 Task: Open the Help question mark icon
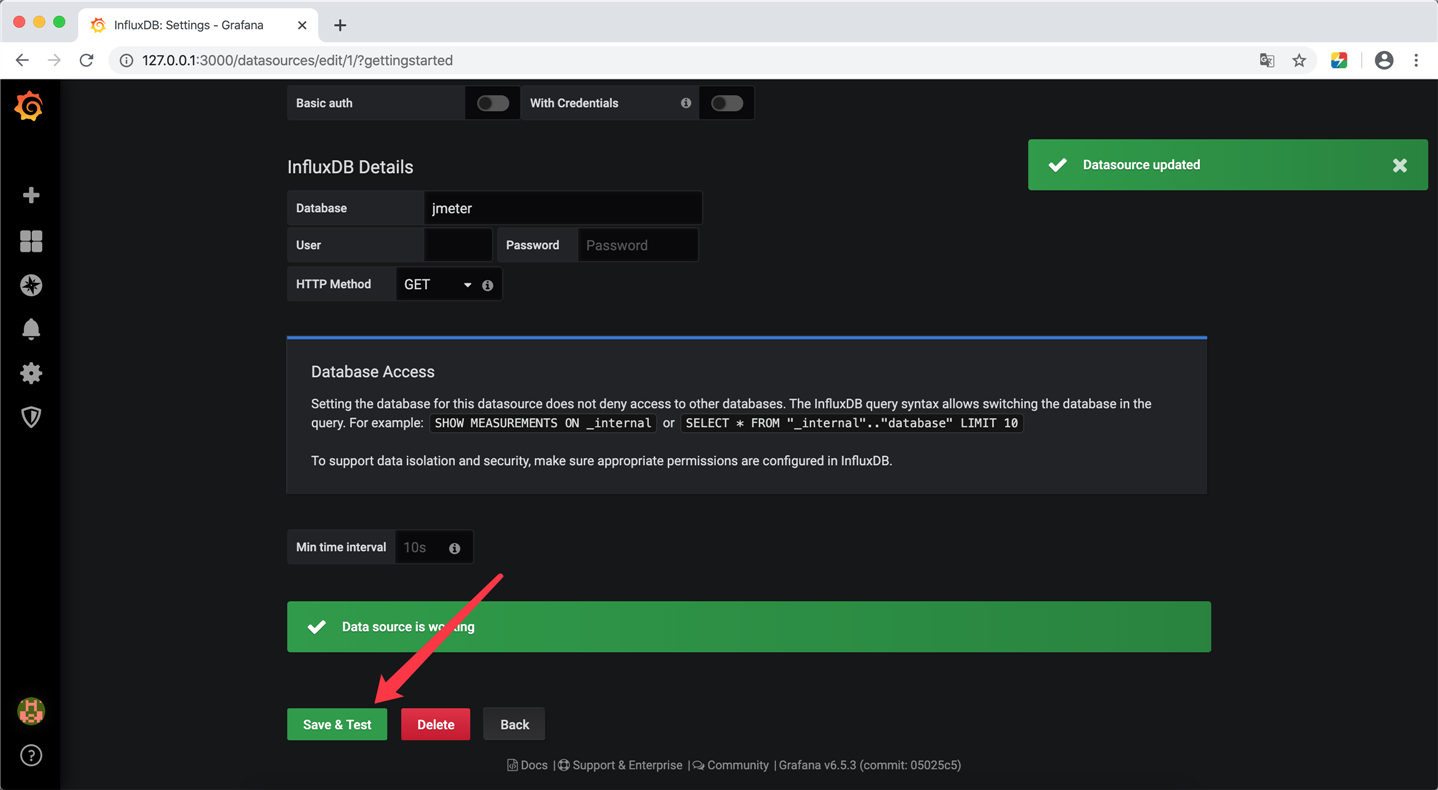[31, 755]
